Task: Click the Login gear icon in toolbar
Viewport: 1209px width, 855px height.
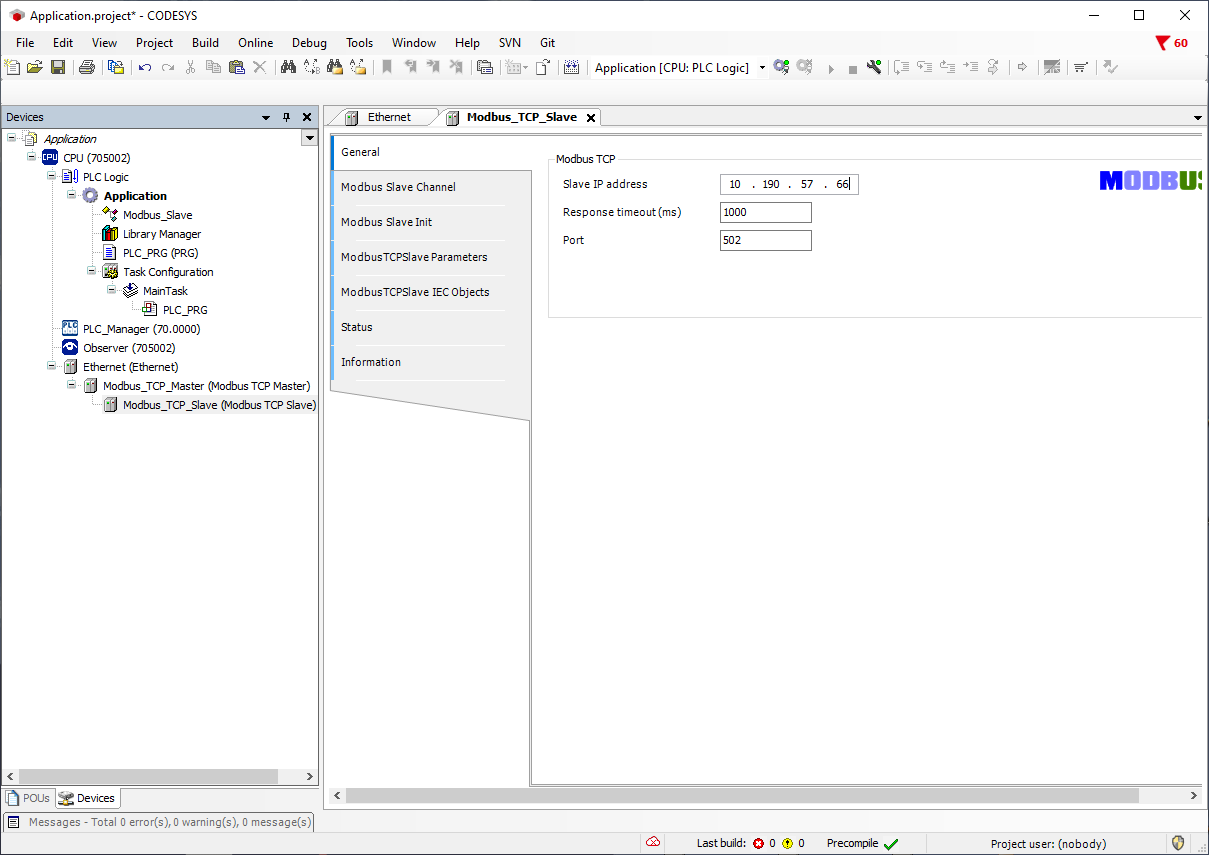Action: [781, 68]
